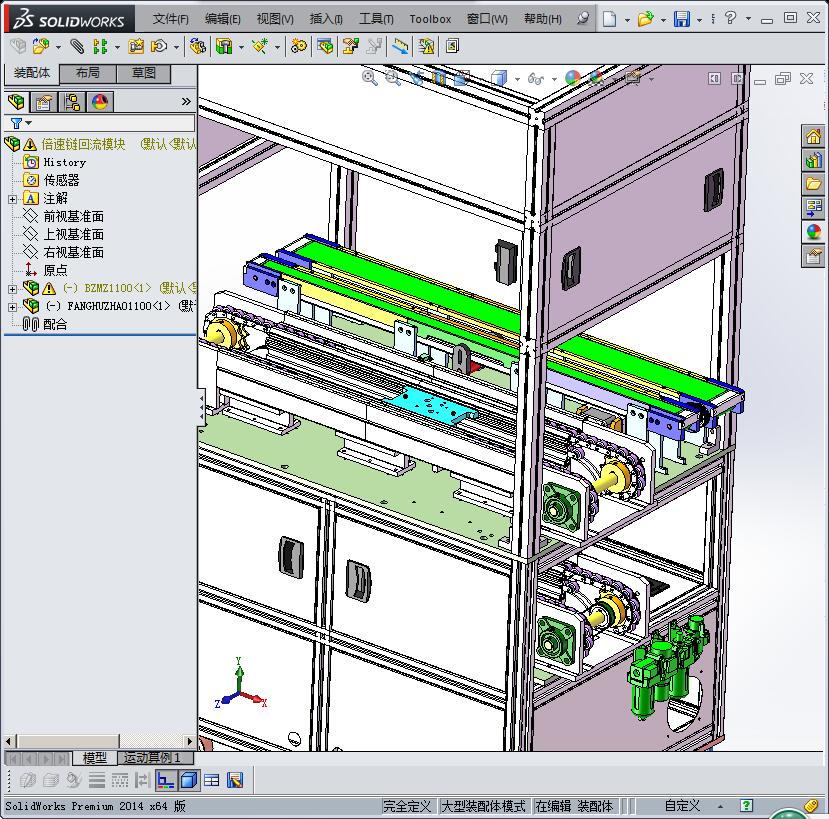Screen dimensions: 829x819
Task: Select the Reference Geometry icon
Action: click(x=260, y=47)
